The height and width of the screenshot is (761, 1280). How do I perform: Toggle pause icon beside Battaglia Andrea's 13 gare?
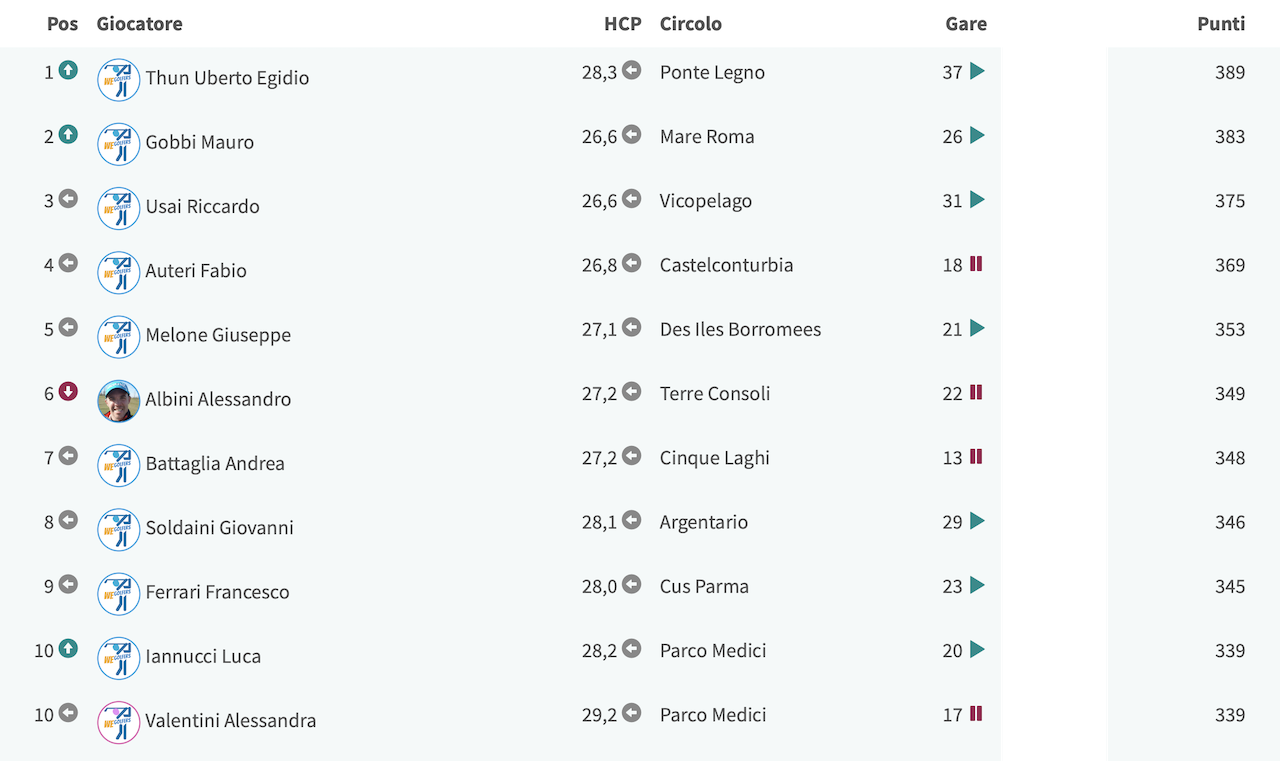976,457
